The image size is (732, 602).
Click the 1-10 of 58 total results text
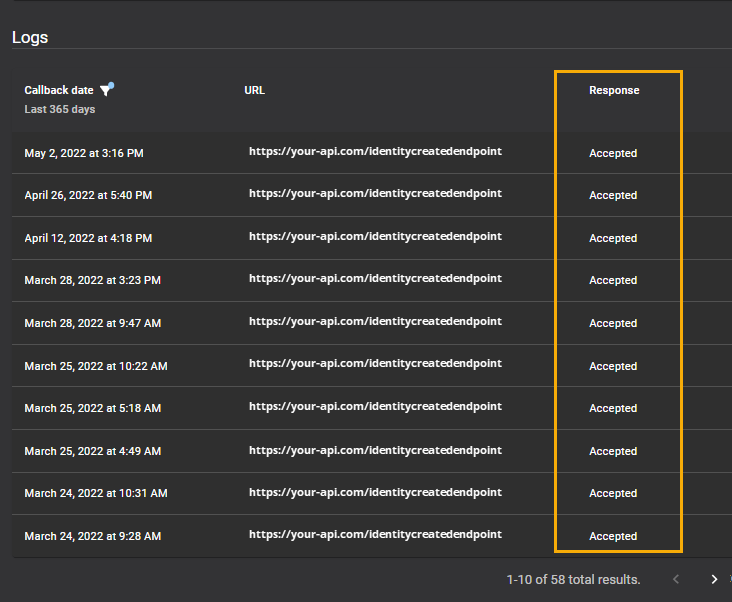pos(573,580)
